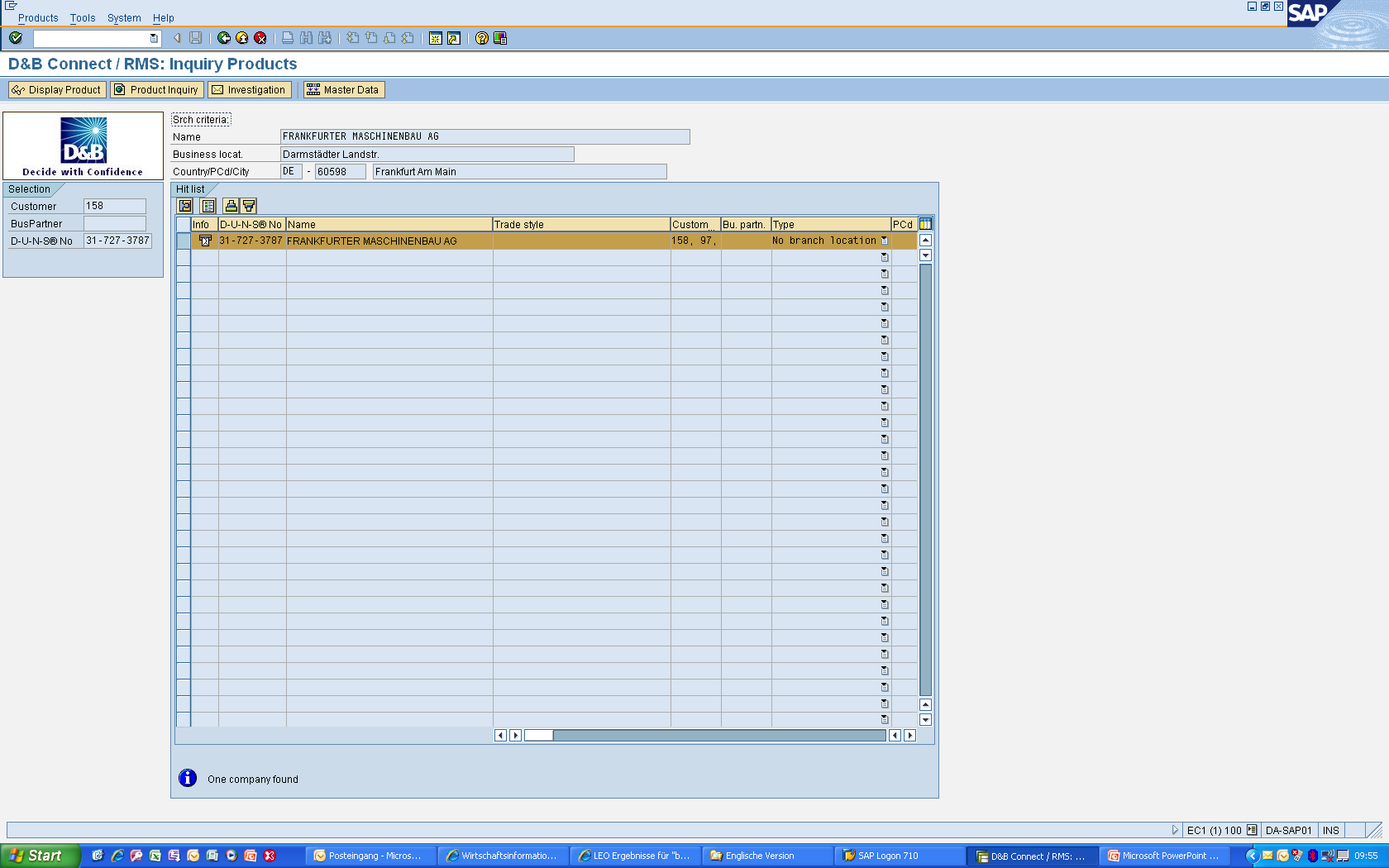Click the hit list filter funnel icon
The width and height of the screenshot is (1389, 868).
(x=249, y=206)
